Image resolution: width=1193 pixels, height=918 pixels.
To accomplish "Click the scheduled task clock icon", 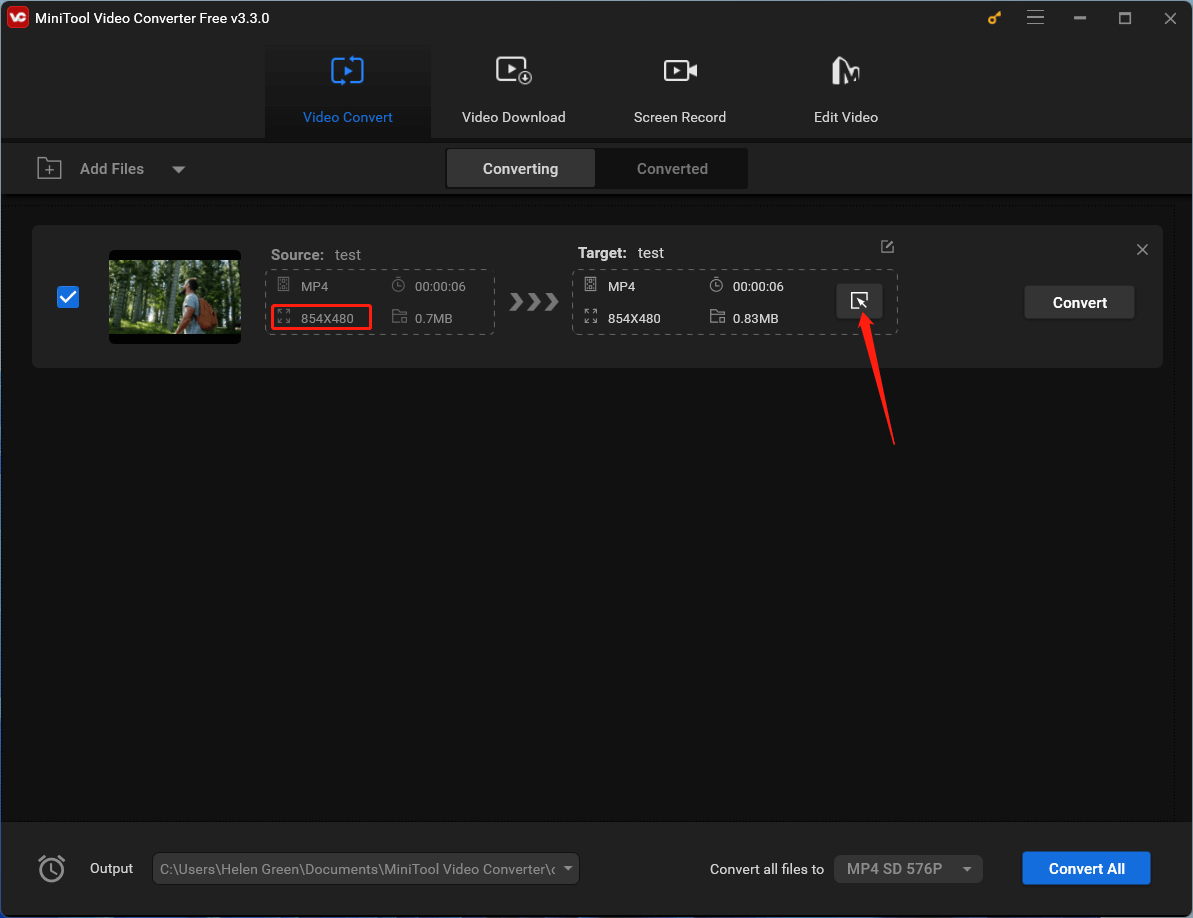I will click(52, 869).
